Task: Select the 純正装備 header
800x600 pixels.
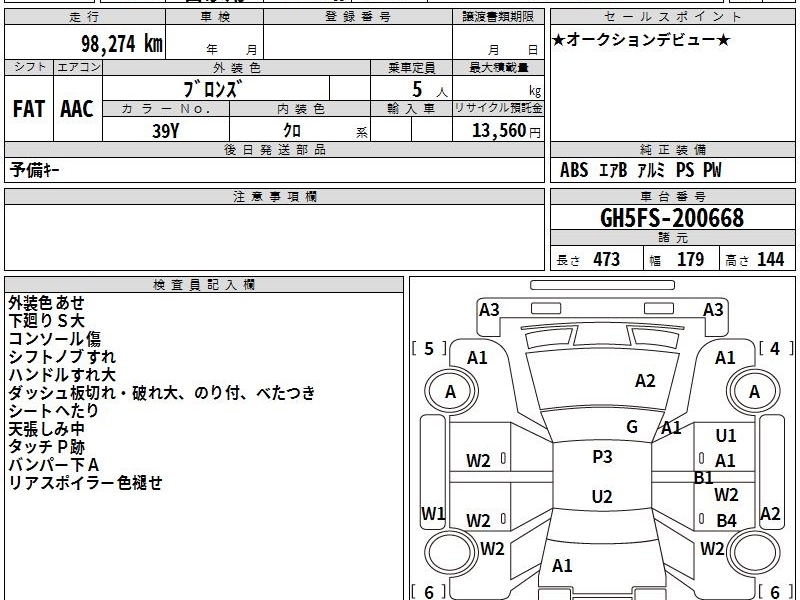Action: (x=672, y=149)
